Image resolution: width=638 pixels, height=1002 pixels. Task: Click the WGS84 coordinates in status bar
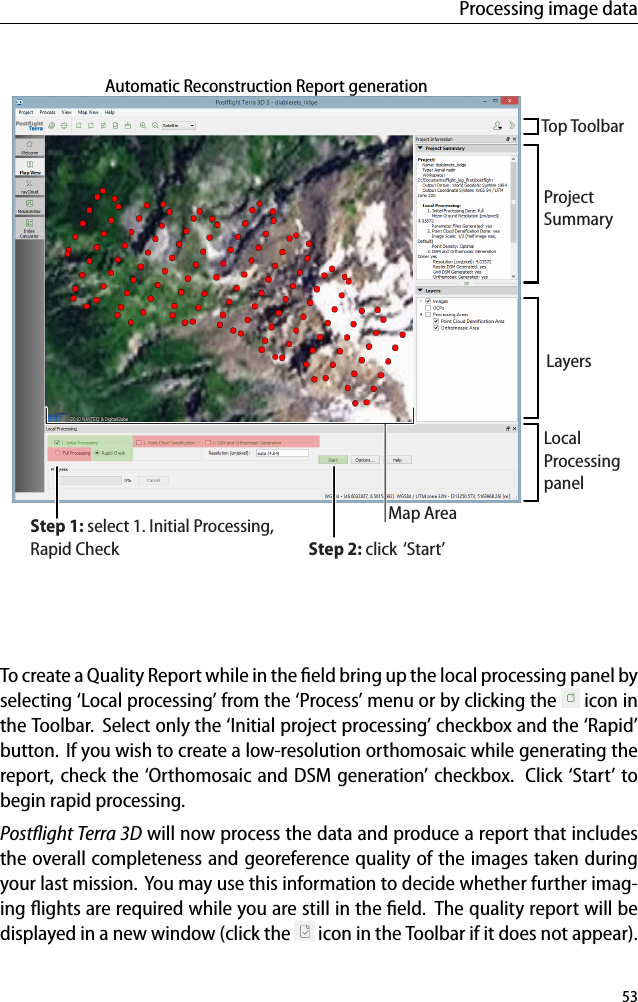[x=359, y=495]
